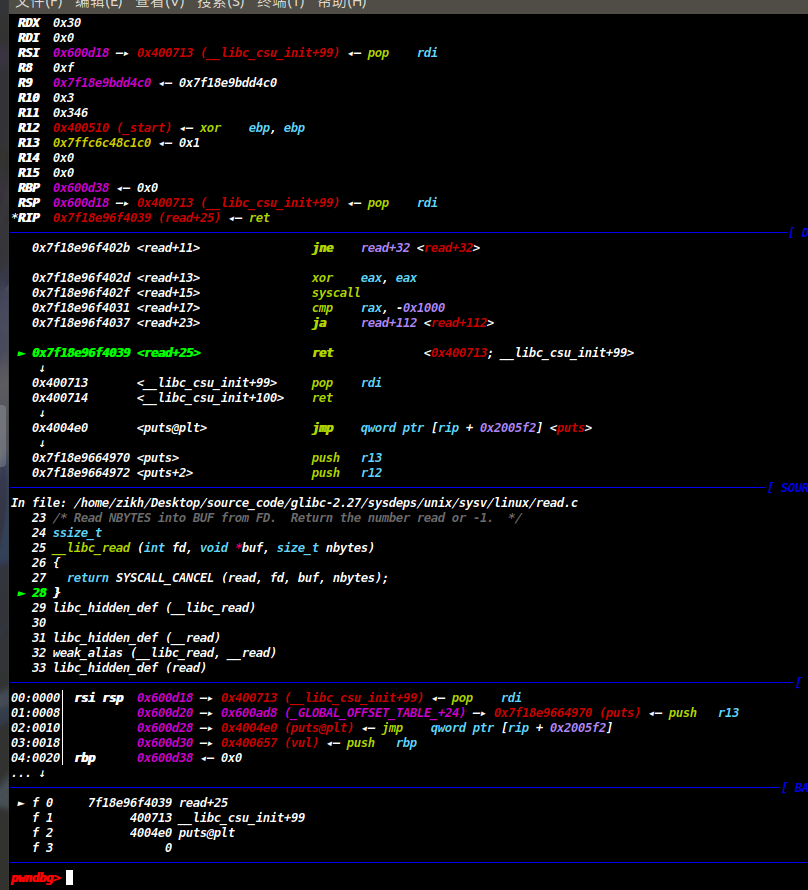Open the 文件(F) File menu

[x=38, y=4]
